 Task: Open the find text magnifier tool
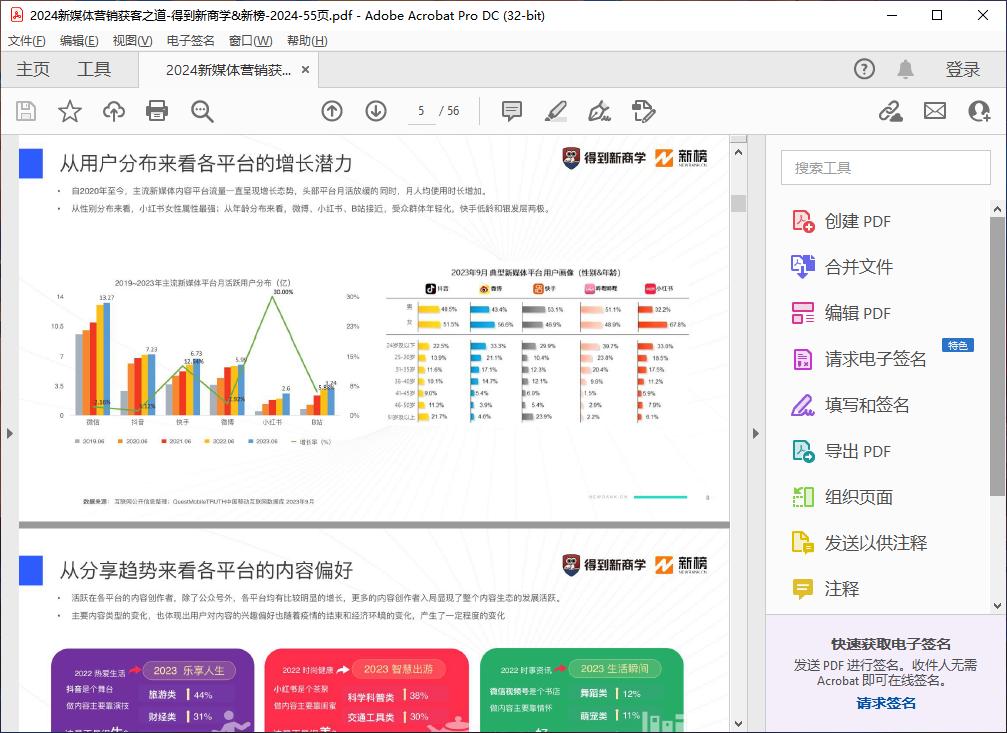coord(202,111)
